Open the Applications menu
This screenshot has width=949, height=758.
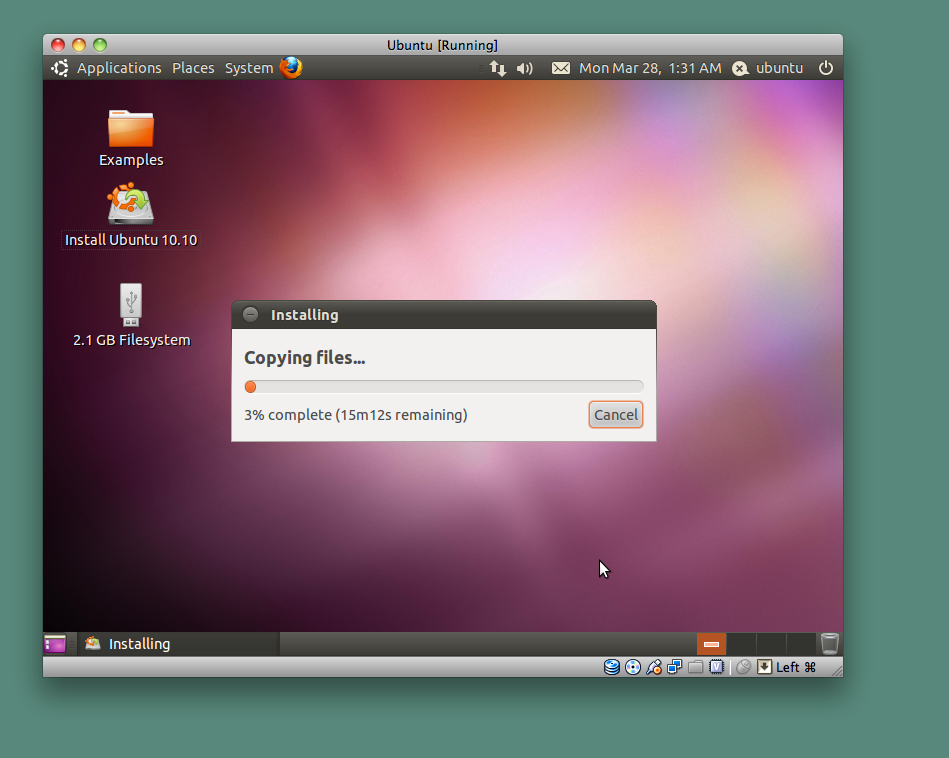click(119, 68)
